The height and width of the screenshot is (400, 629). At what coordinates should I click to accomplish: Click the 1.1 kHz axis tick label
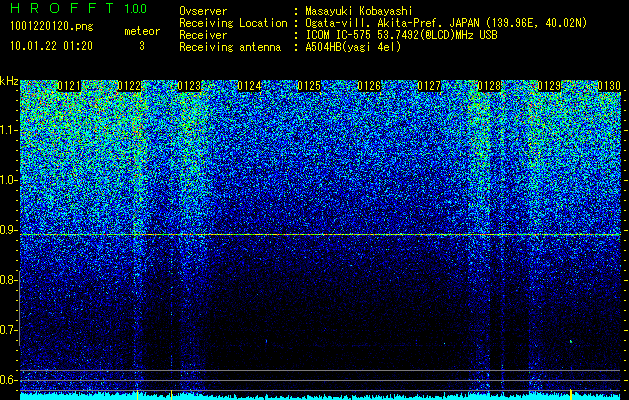tap(9, 130)
